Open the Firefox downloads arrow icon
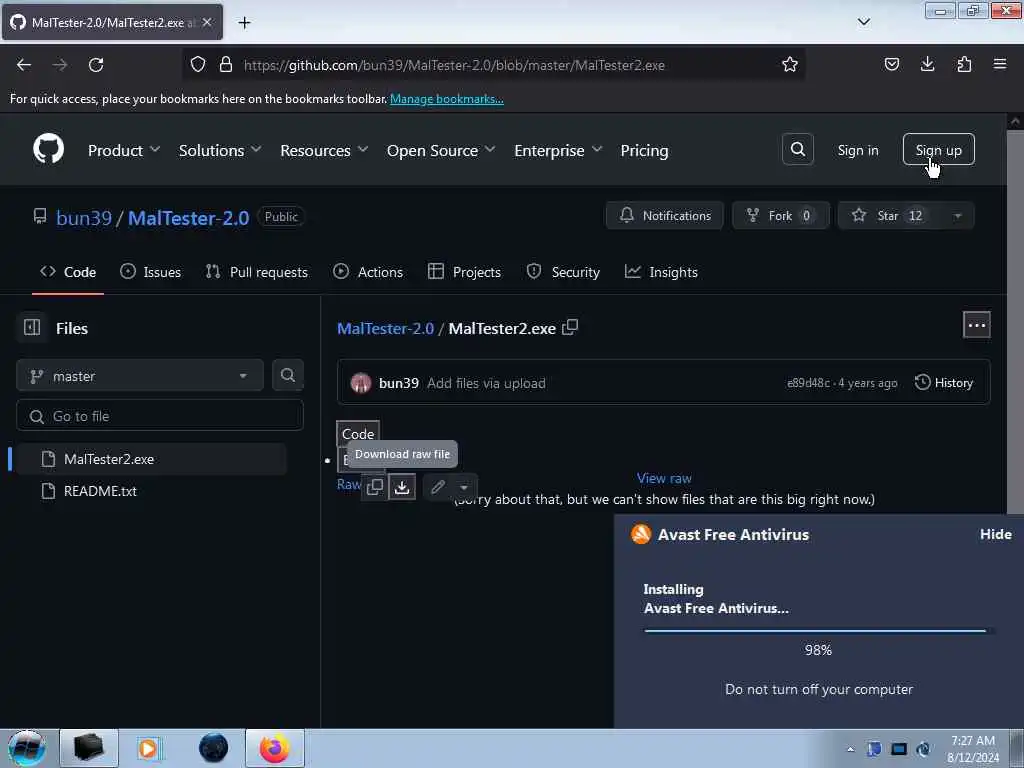The image size is (1024, 768). [927, 64]
